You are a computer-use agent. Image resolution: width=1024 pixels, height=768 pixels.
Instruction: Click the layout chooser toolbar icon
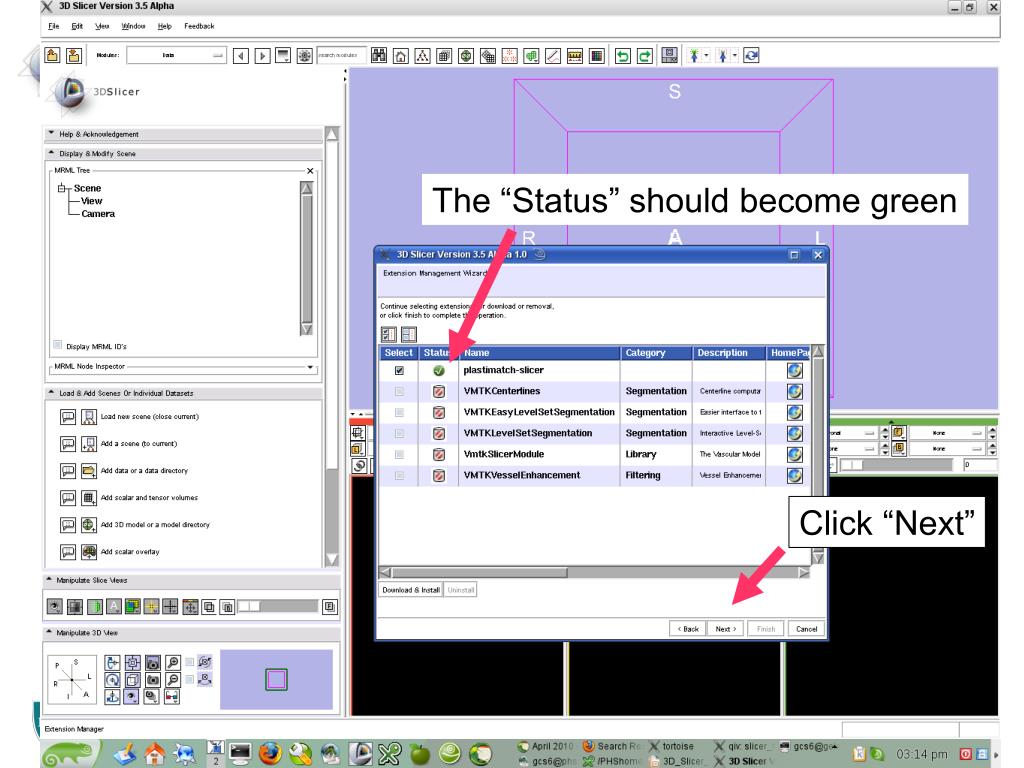coord(669,56)
